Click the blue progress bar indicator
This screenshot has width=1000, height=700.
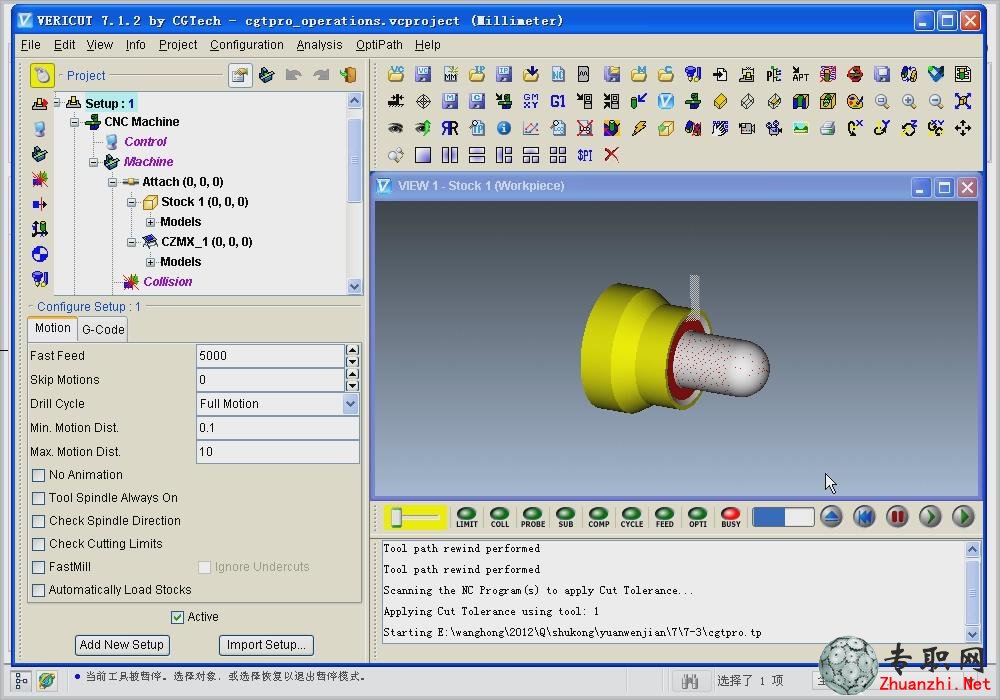click(x=783, y=516)
